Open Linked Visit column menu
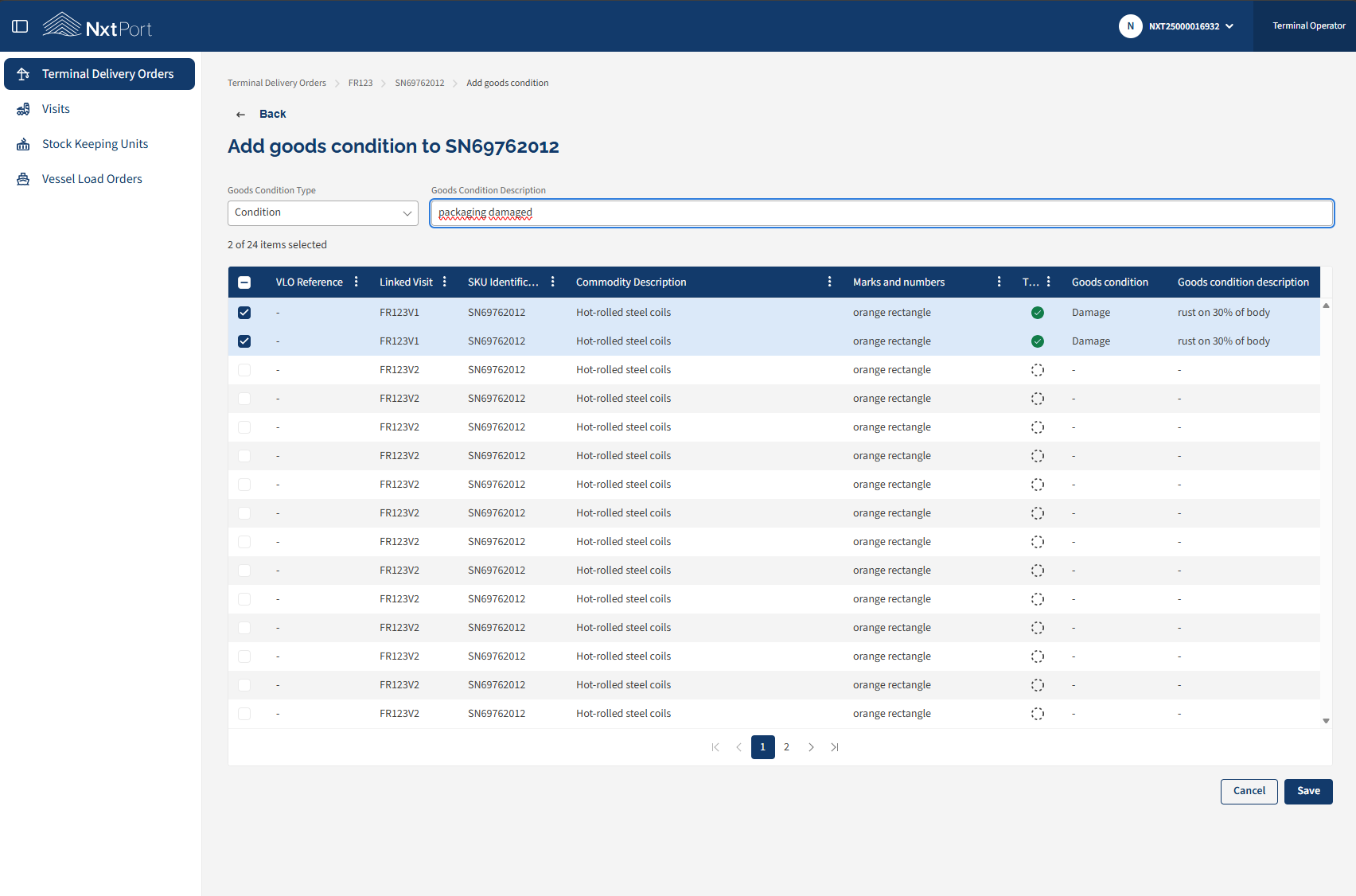Image resolution: width=1356 pixels, height=896 pixels. click(x=445, y=282)
